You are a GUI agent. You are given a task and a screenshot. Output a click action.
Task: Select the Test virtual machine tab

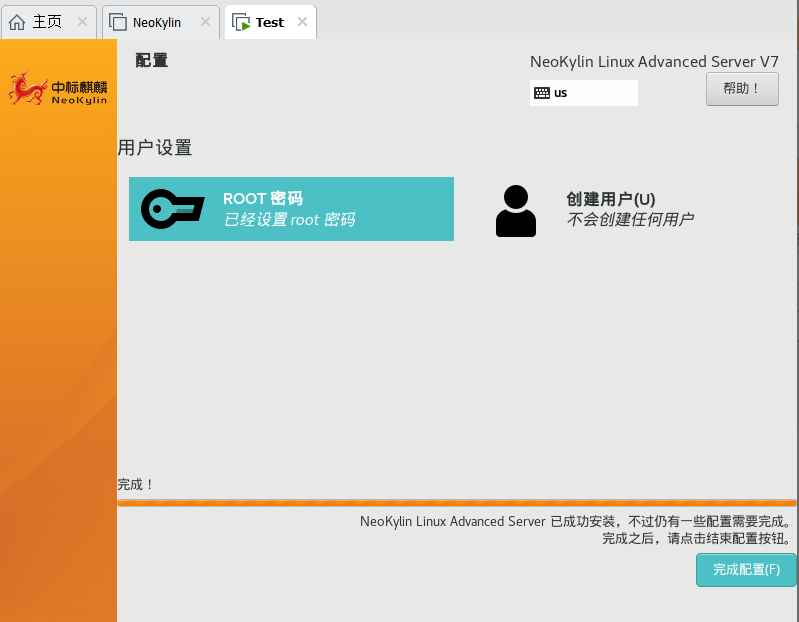point(270,22)
